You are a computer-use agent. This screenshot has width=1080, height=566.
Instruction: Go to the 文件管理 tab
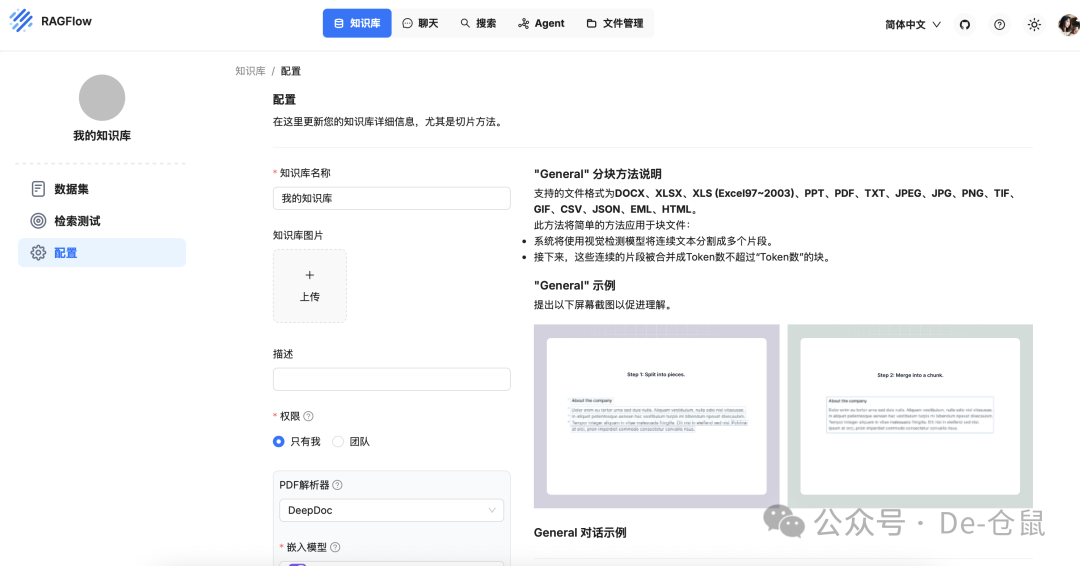pos(614,23)
